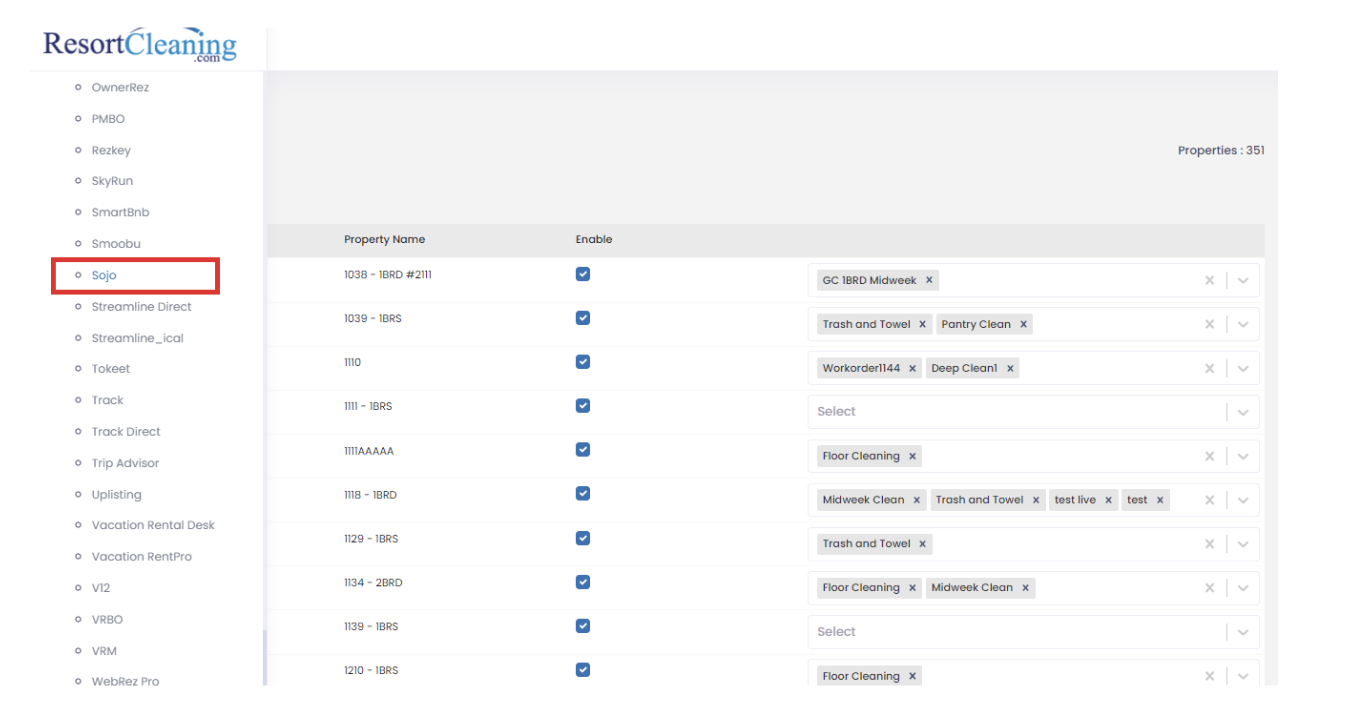Screen dimensions: 1346x726
Task: Disable property 1139 - 1BRS checkbox
Action: pos(583,626)
